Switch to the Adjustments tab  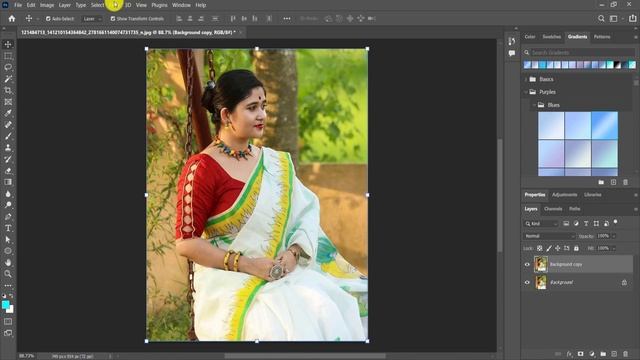[564, 195]
